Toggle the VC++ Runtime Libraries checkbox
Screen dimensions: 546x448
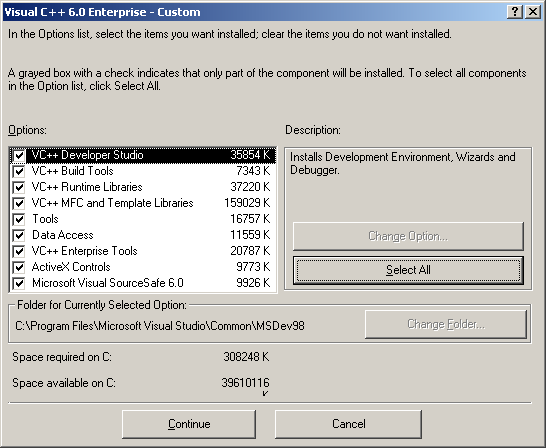pos(18,187)
